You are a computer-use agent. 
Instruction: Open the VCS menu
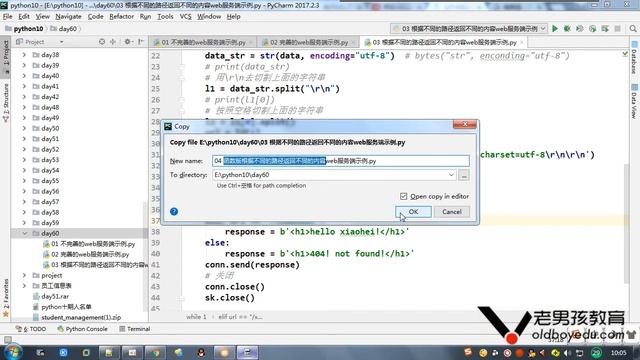[185, 16]
